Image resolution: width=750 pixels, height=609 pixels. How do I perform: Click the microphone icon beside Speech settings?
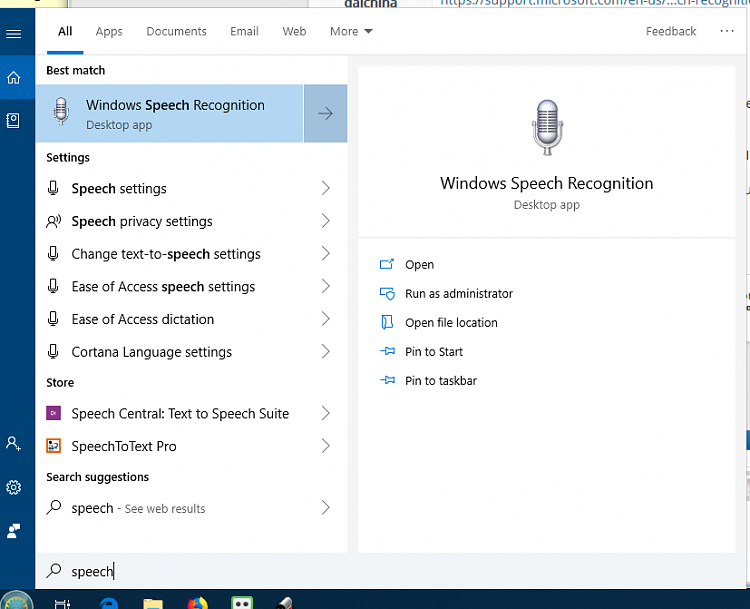[53, 188]
